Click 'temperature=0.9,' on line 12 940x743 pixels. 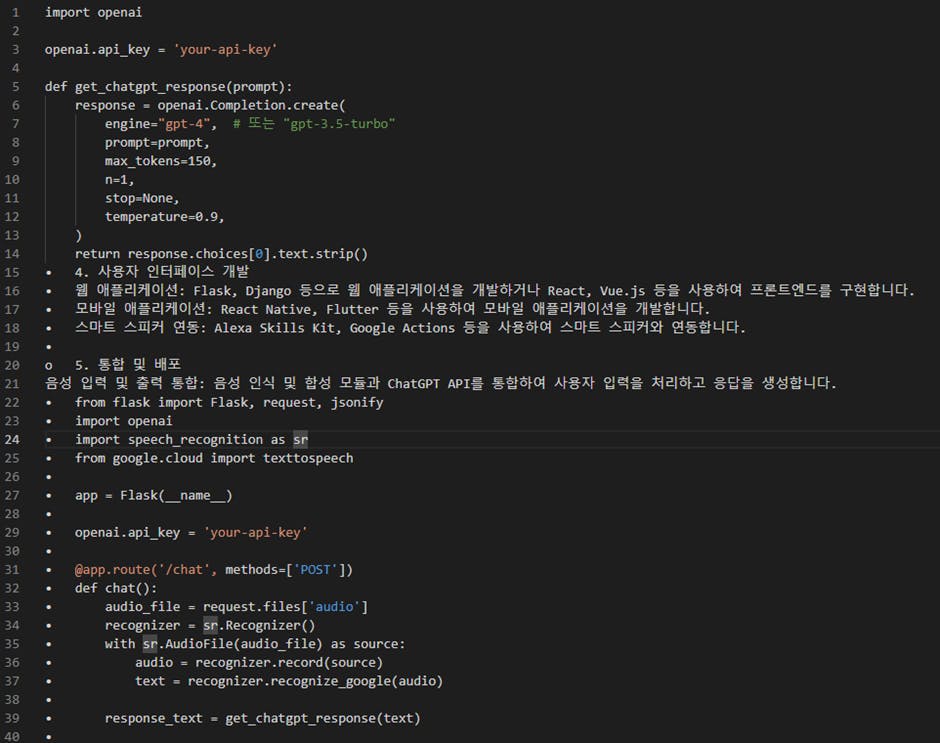(x=164, y=217)
